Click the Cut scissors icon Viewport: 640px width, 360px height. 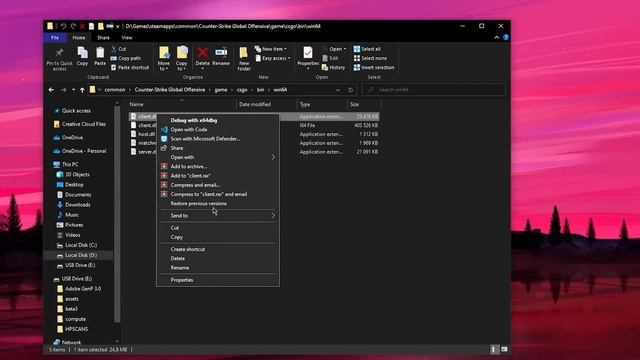(x=114, y=49)
